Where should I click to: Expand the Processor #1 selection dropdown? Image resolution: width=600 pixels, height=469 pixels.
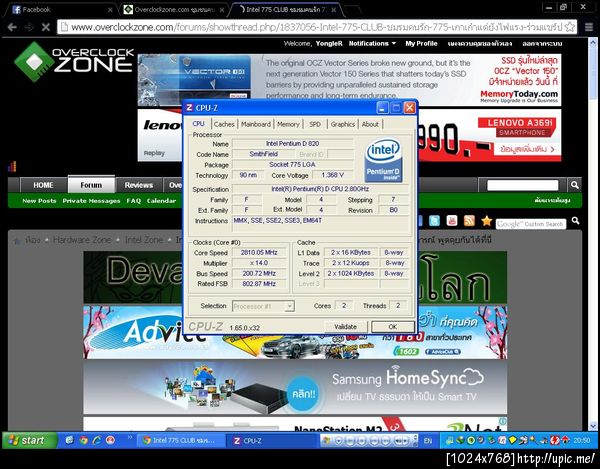[x=290, y=306]
